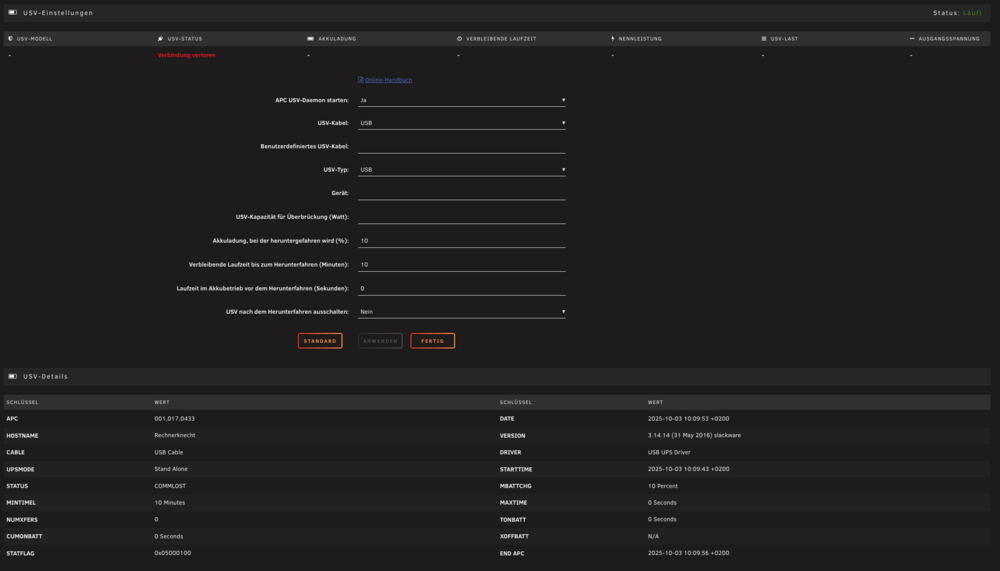Open the USV-Kabel dropdown
The height and width of the screenshot is (571, 1000).
pos(462,123)
